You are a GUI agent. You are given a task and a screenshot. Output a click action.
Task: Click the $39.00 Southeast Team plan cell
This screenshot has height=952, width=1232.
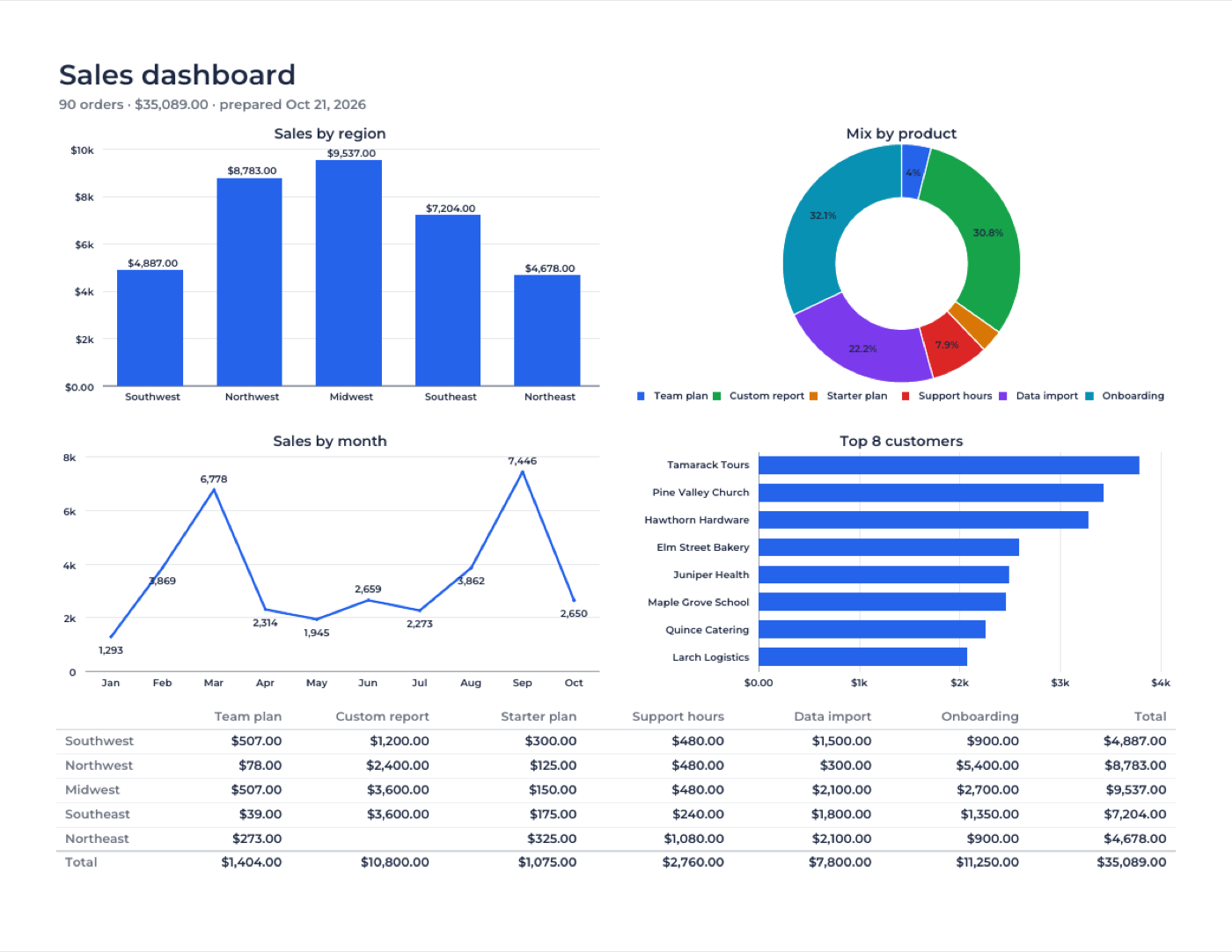click(260, 815)
